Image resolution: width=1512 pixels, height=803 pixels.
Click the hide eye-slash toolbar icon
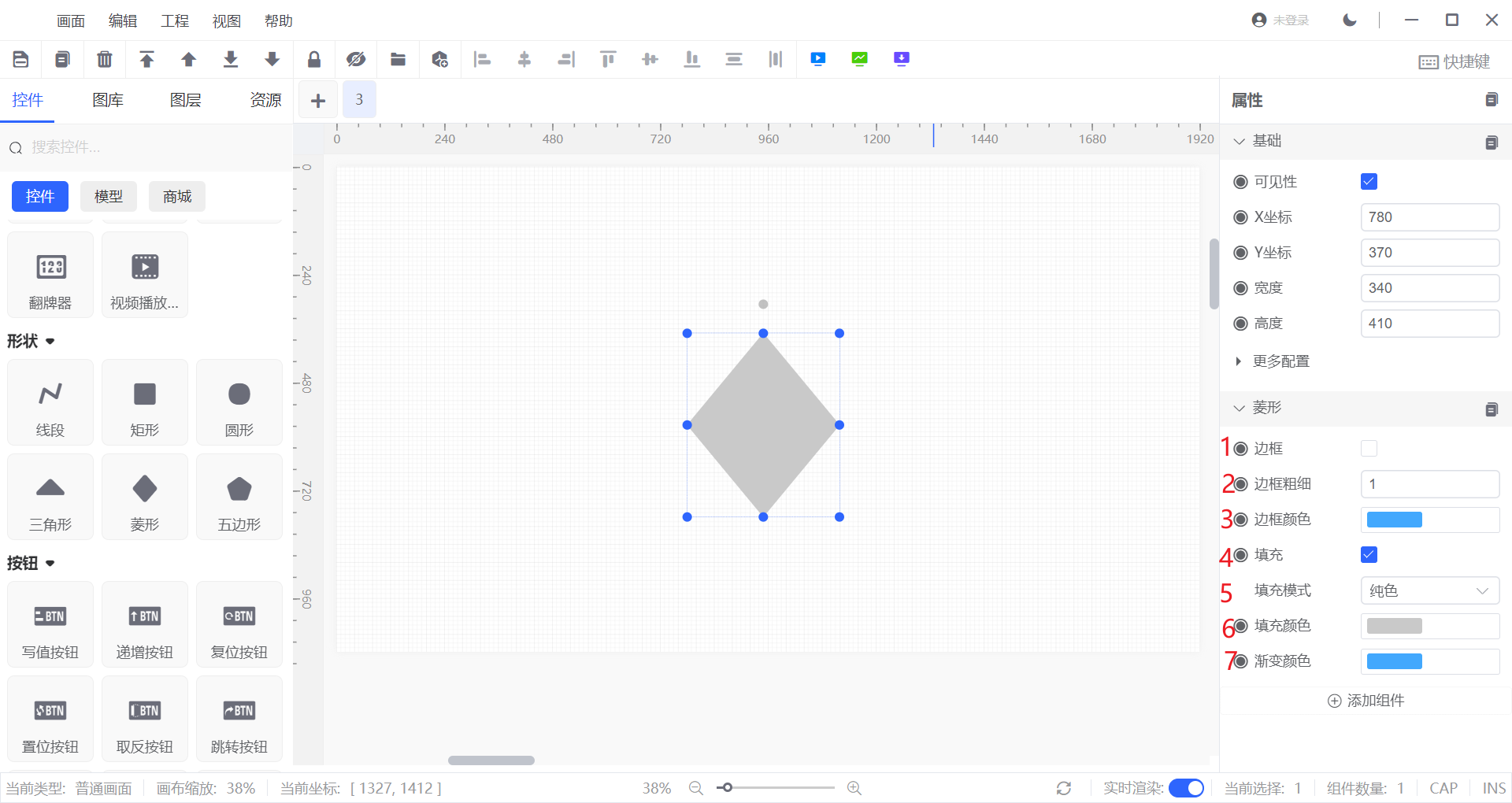click(356, 59)
